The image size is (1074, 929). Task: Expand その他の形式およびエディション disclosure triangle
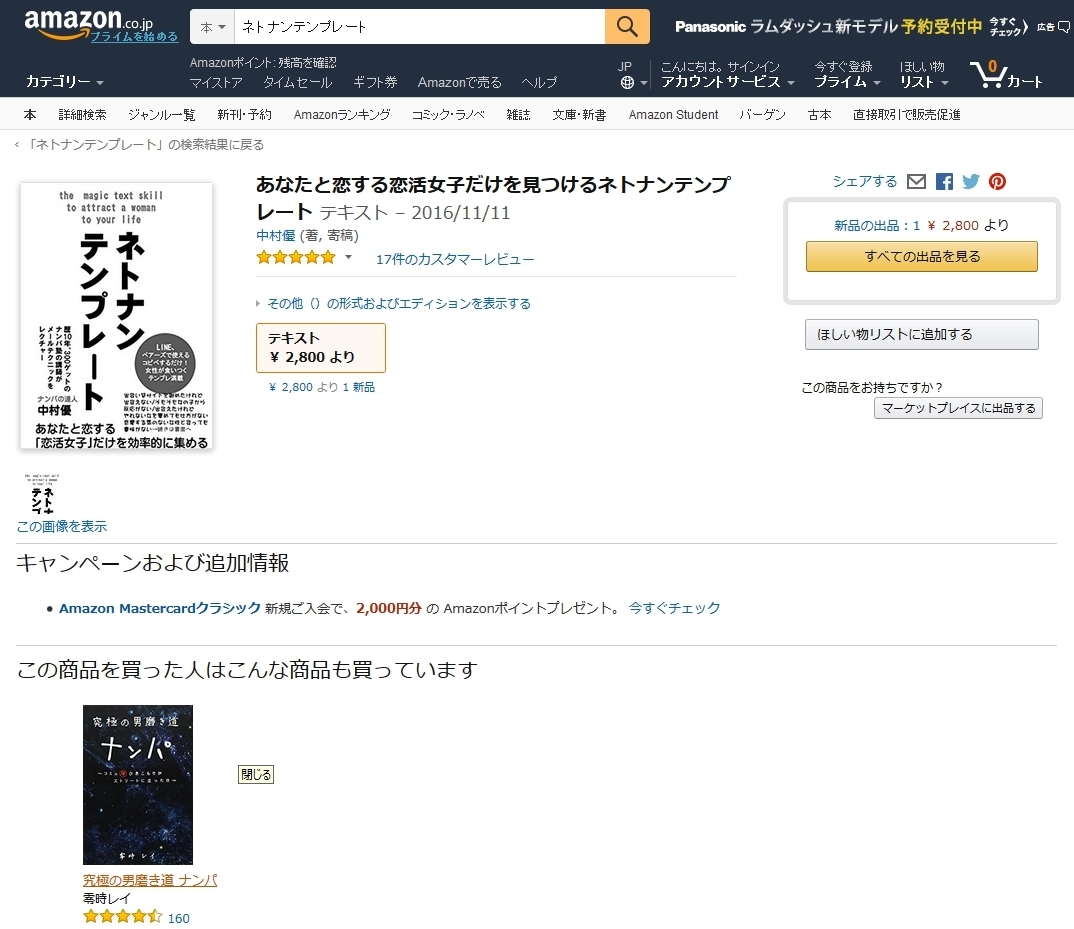[258, 304]
